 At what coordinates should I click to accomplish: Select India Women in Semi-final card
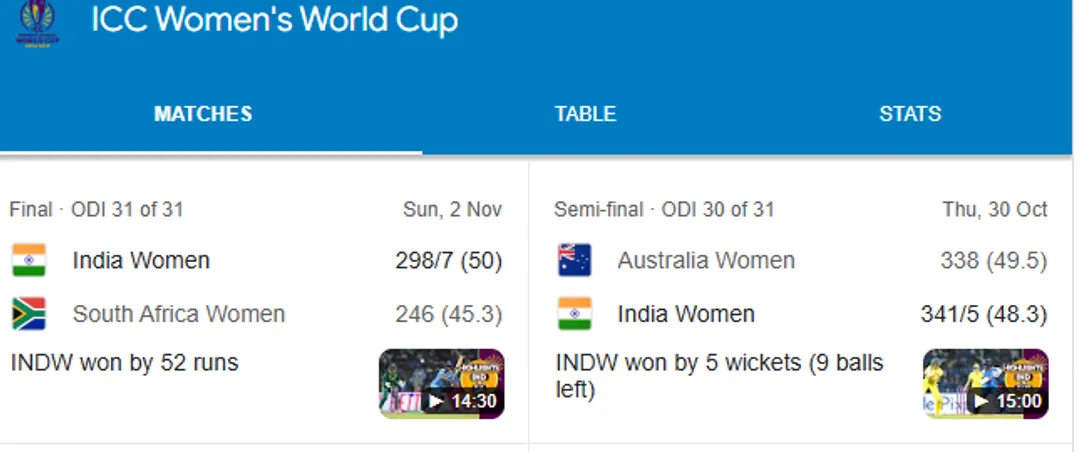[686, 314]
